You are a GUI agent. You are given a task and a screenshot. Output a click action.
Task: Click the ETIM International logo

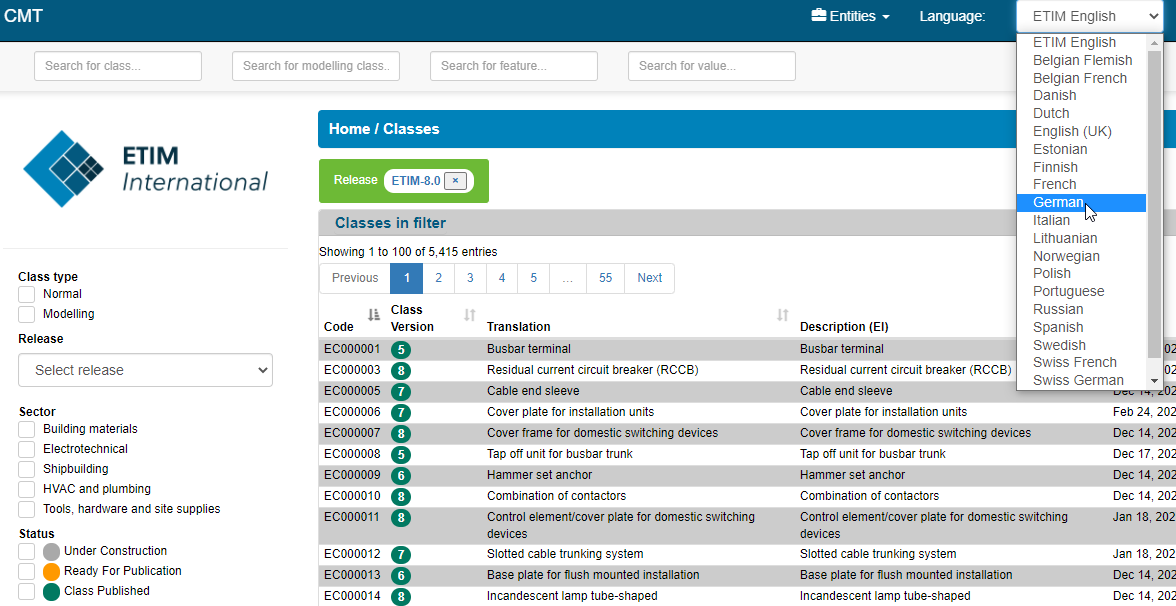pos(146,169)
